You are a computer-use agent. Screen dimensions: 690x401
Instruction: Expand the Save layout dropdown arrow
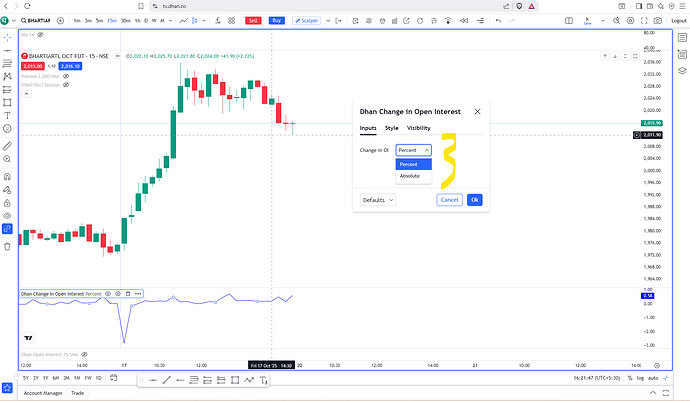pyautogui.click(x=602, y=21)
